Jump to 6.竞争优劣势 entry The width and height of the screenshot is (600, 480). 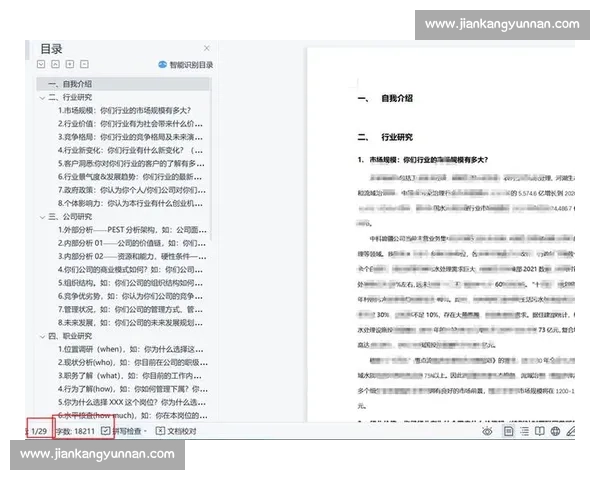tap(130, 296)
